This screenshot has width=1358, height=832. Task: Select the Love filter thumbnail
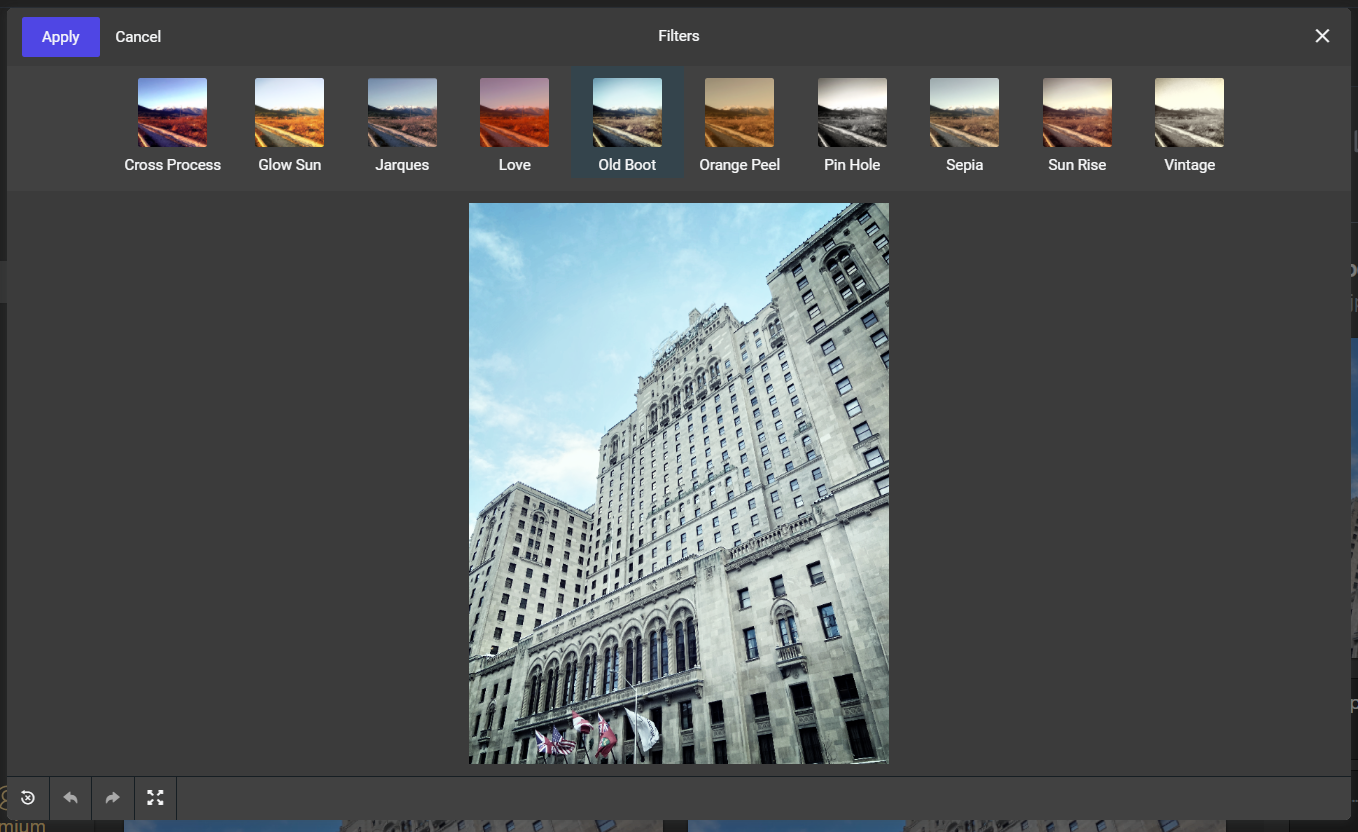click(x=515, y=113)
